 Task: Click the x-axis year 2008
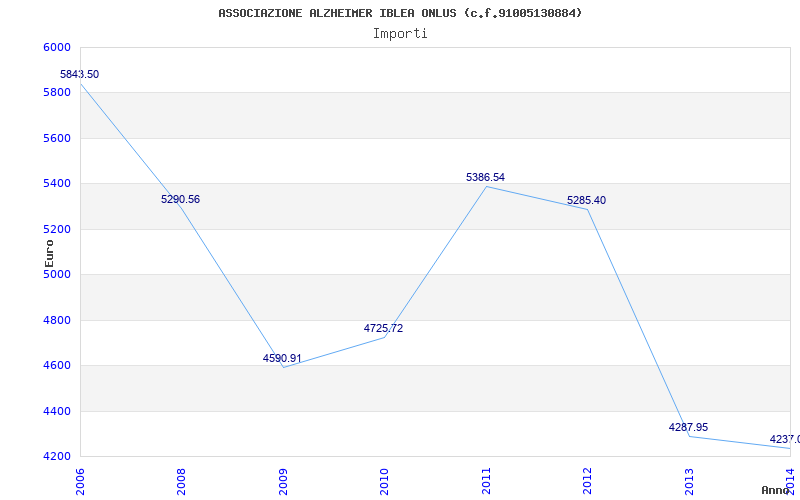pyautogui.click(x=181, y=481)
